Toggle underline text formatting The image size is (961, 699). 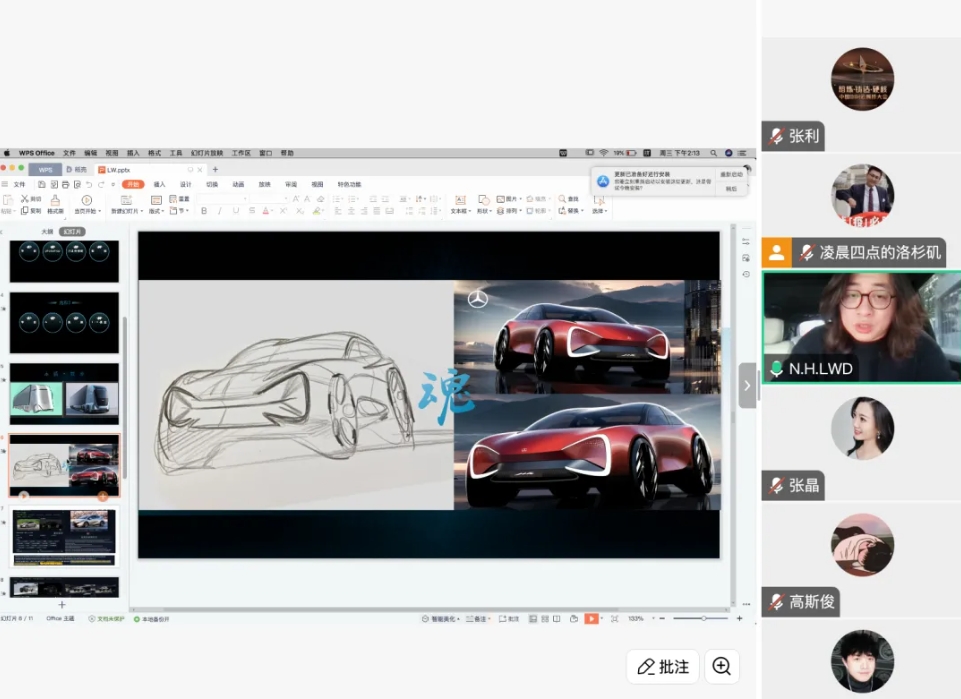(235, 211)
